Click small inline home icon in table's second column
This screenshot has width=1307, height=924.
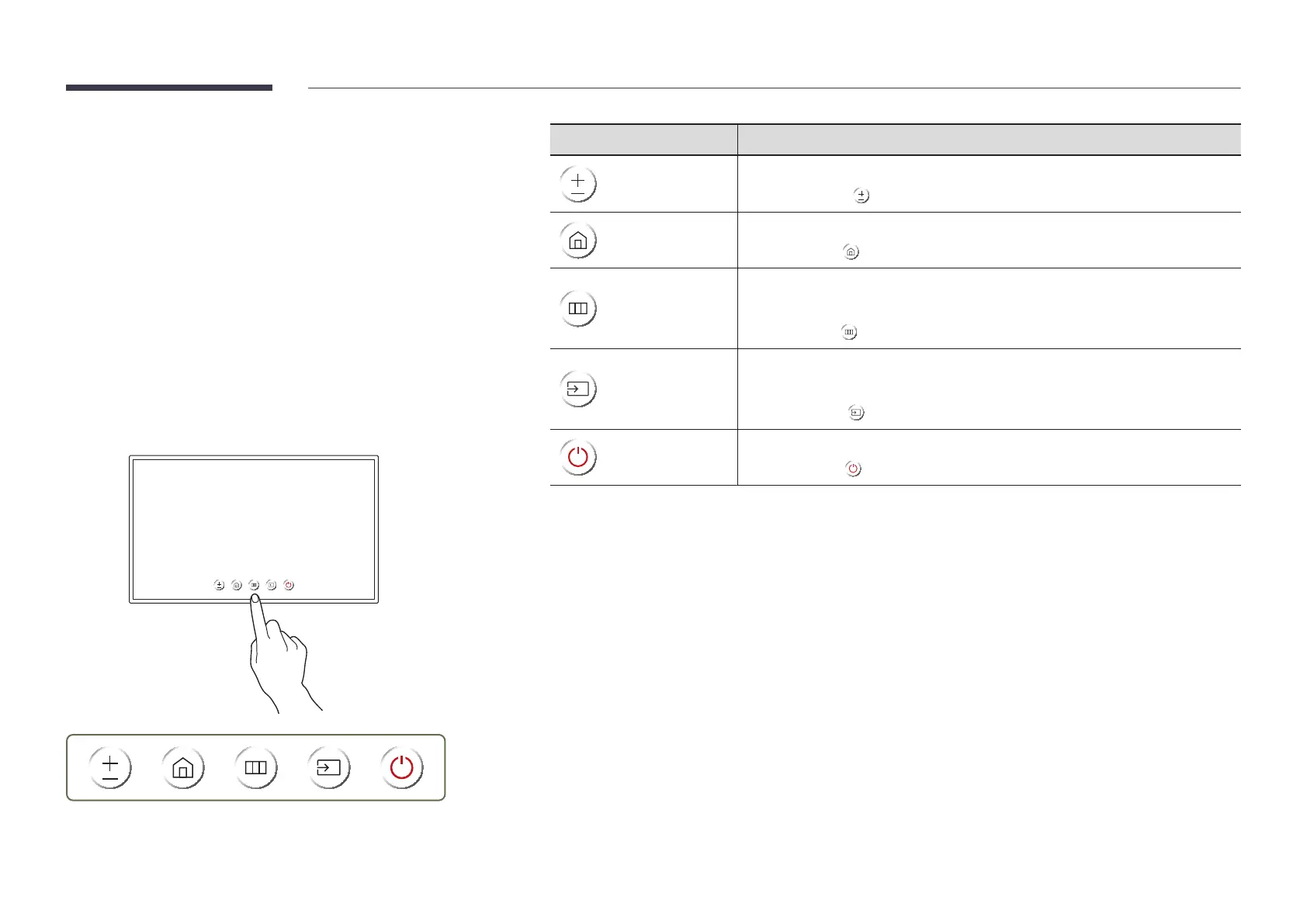[x=851, y=252]
